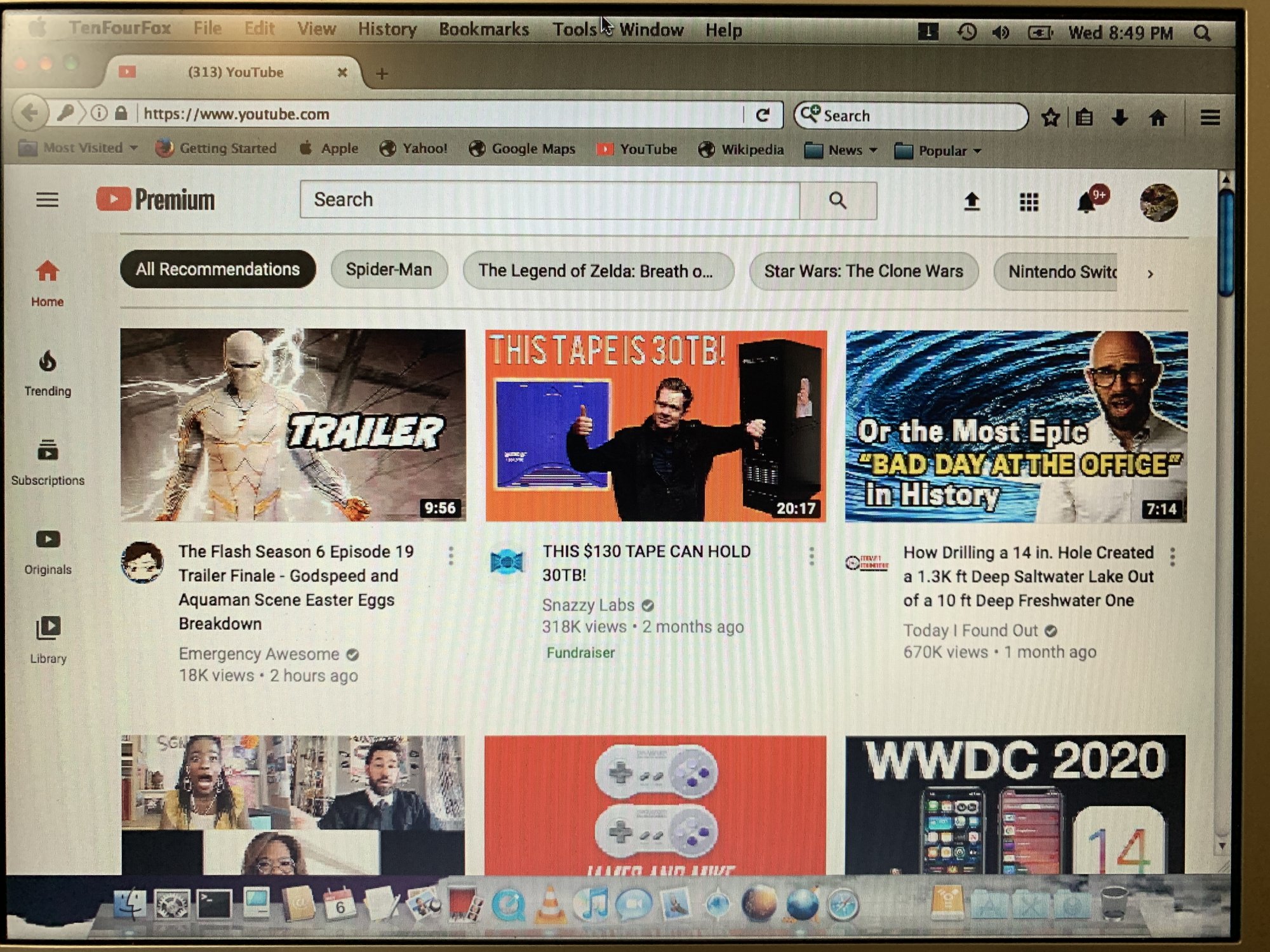Bookmark this page with star icon
This screenshot has width=1270, height=952.
pyautogui.click(x=1050, y=117)
